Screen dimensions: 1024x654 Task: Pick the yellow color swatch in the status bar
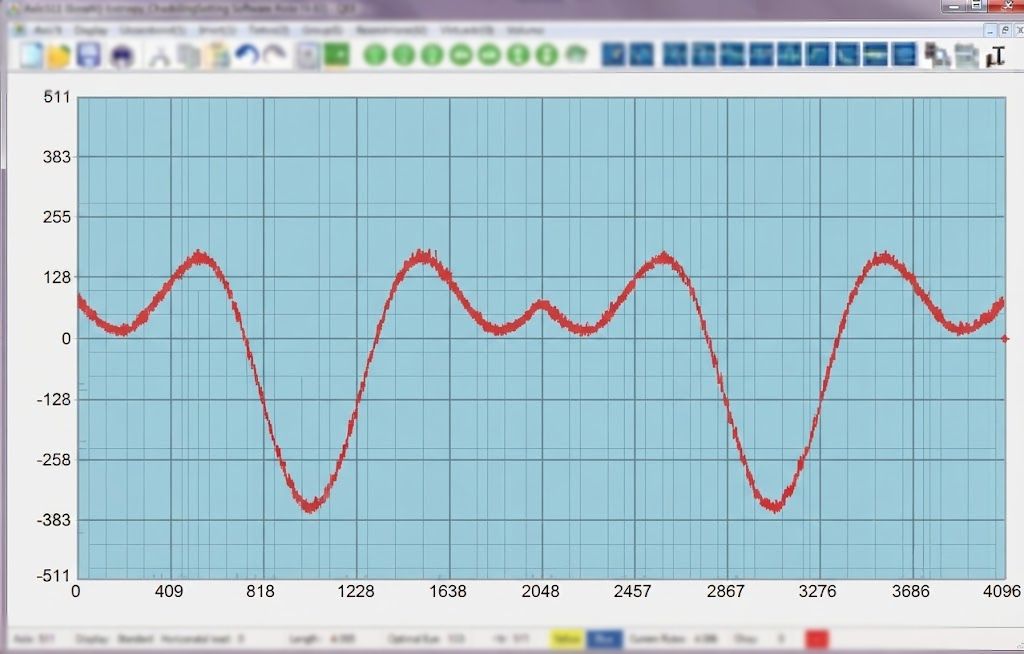coord(567,638)
